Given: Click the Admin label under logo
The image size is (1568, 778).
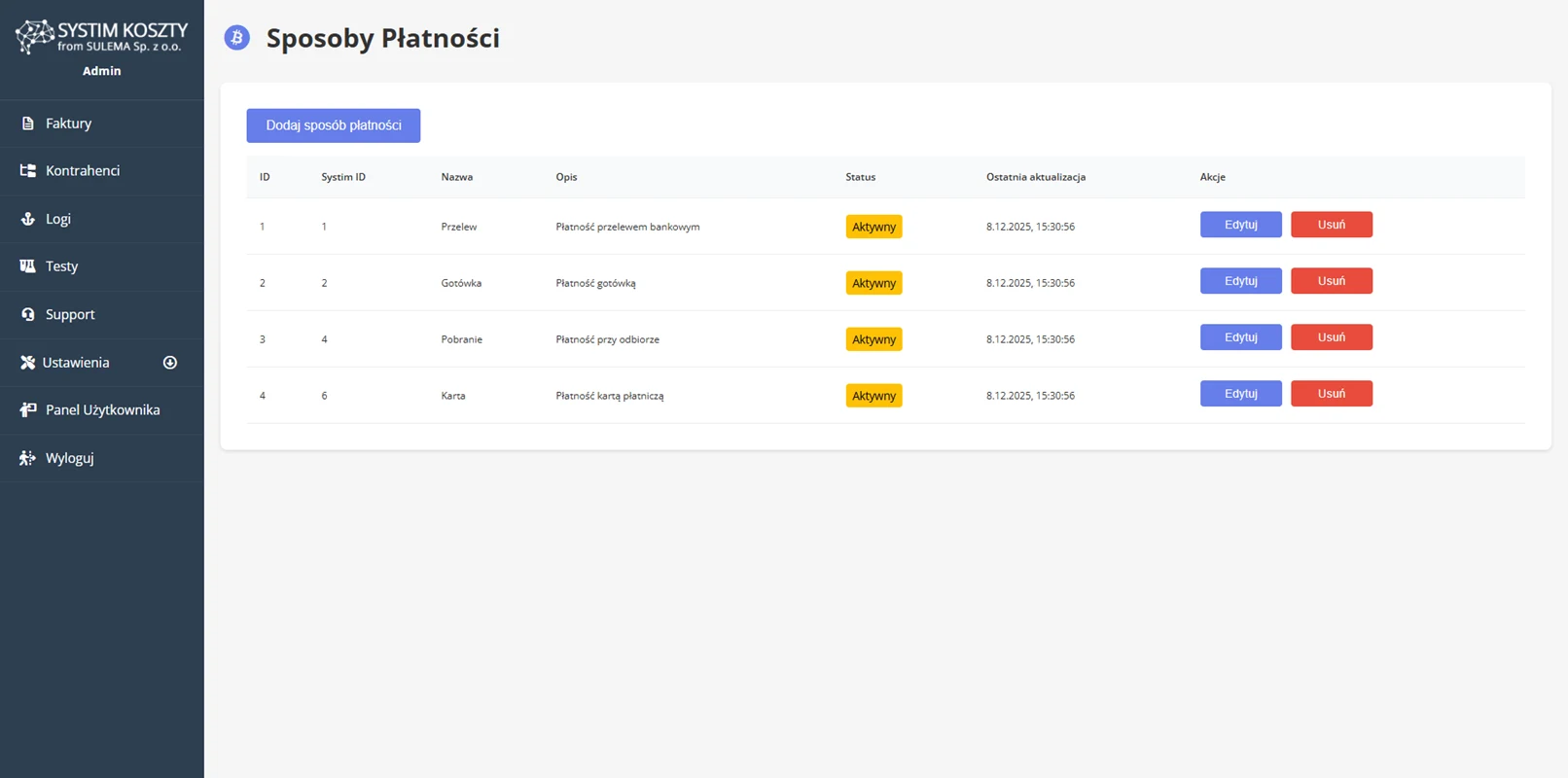Looking at the screenshot, I should 102,71.
